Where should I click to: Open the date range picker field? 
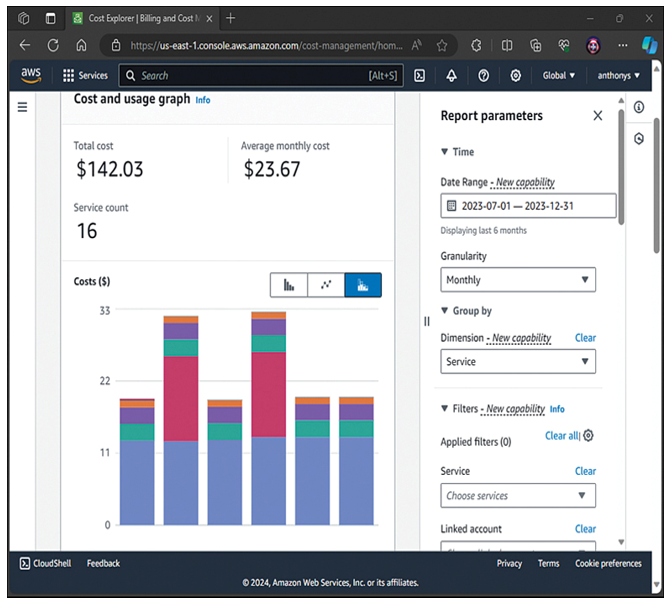(528, 206)
